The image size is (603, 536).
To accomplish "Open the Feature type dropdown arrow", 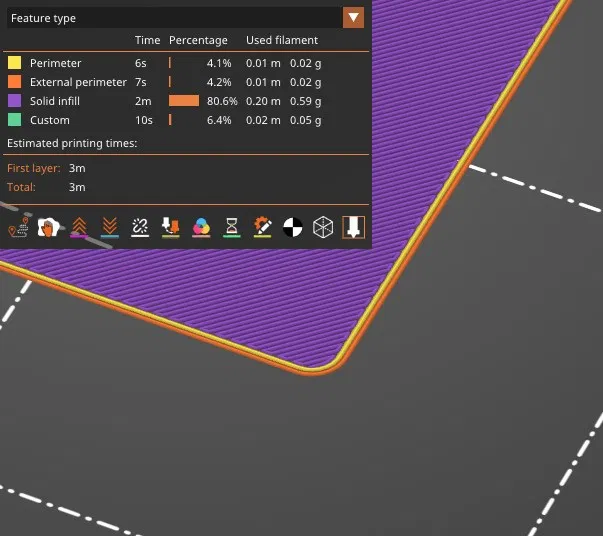I will pyautogui.click(x=353, y=18).
